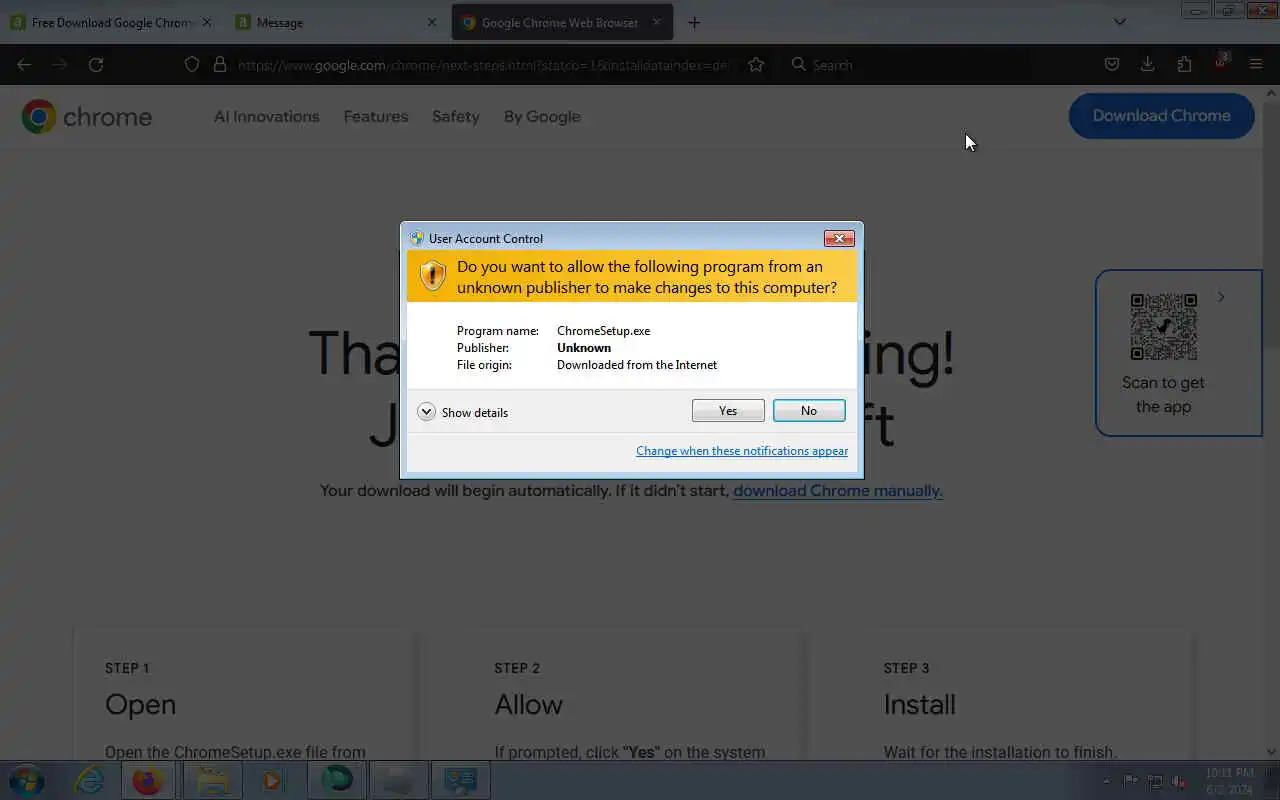Click Yes in User Account Control dialog

tap(728, 411)
